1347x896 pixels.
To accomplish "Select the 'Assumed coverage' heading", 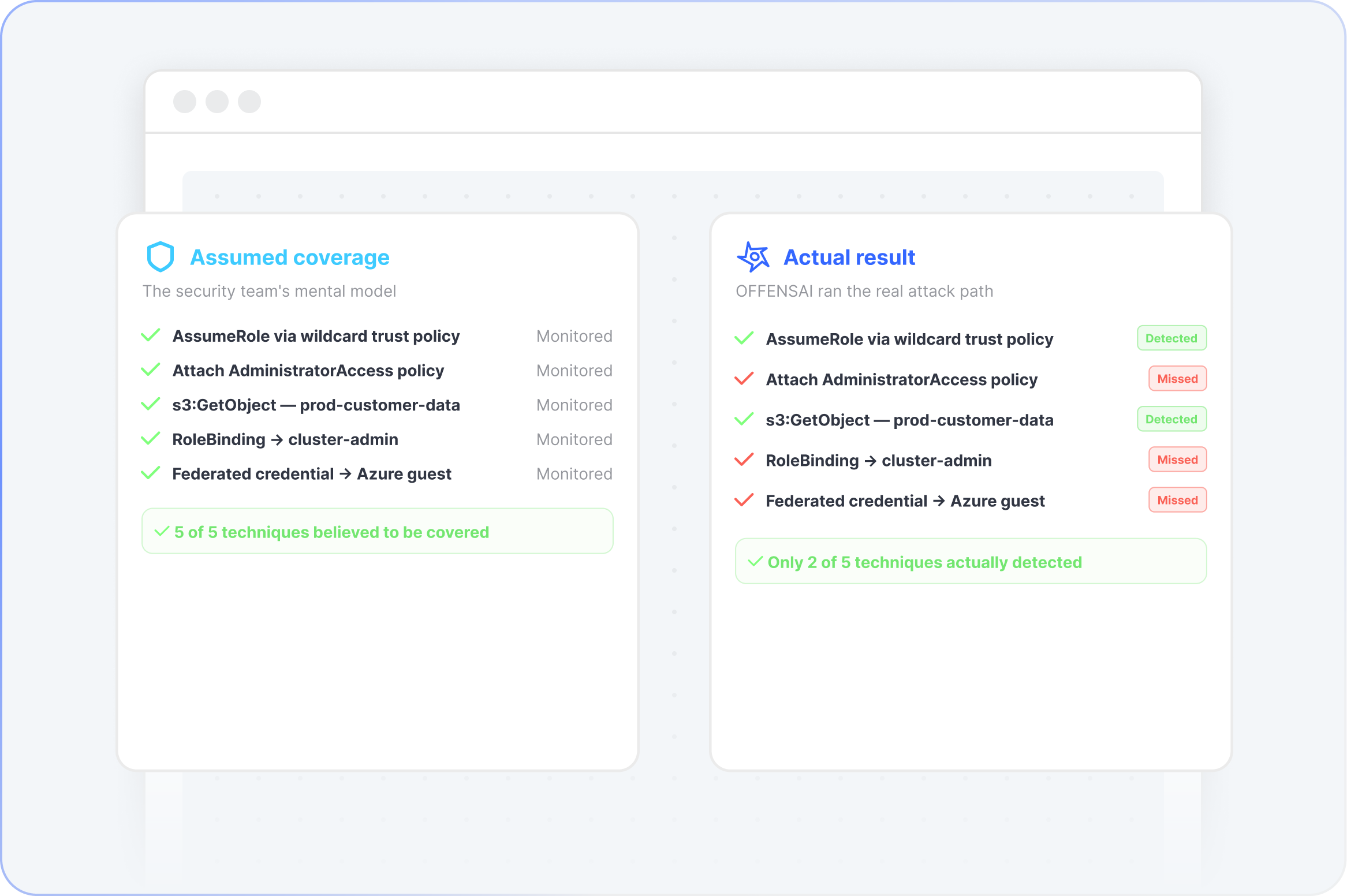I will 290,257.
